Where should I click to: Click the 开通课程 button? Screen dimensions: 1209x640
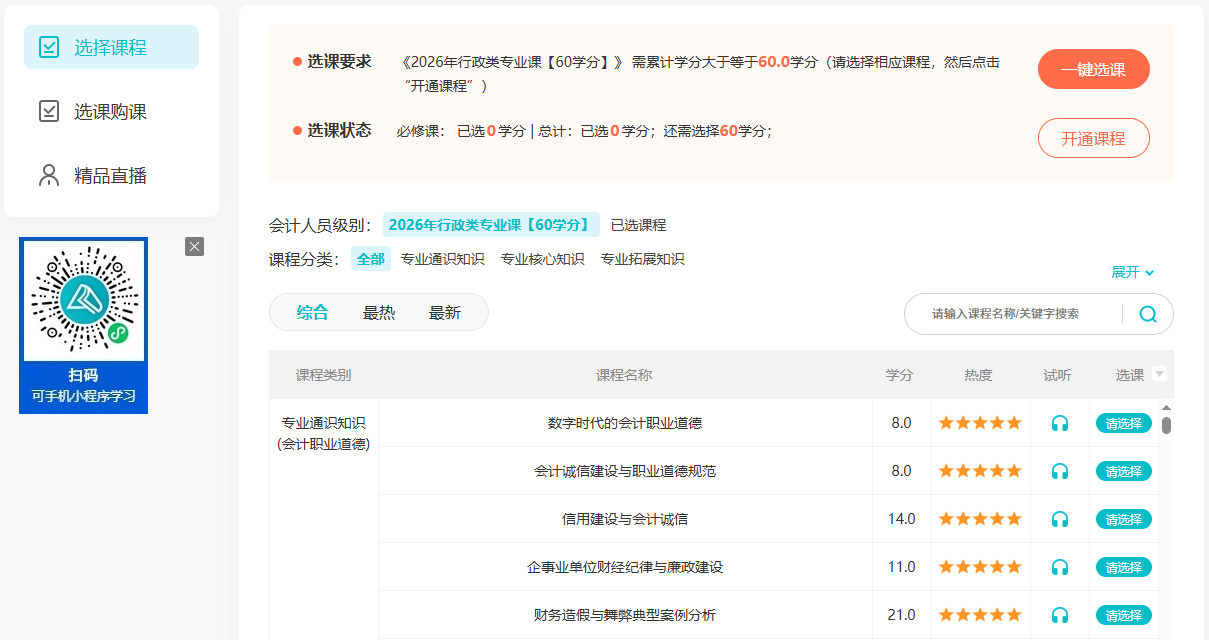coord(1093,138)
